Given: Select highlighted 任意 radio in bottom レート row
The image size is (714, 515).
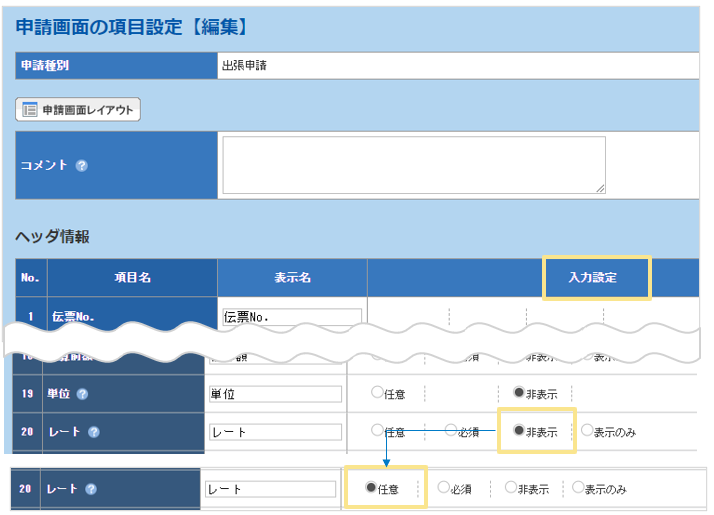Looking at the screenshot, I should [371, 489].
